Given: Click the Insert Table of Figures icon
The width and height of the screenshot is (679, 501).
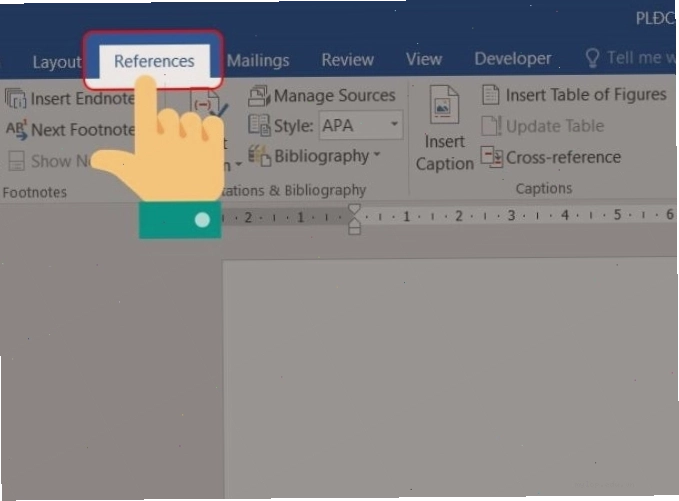Looking at the screenshot, I should [x=491, y=95].
